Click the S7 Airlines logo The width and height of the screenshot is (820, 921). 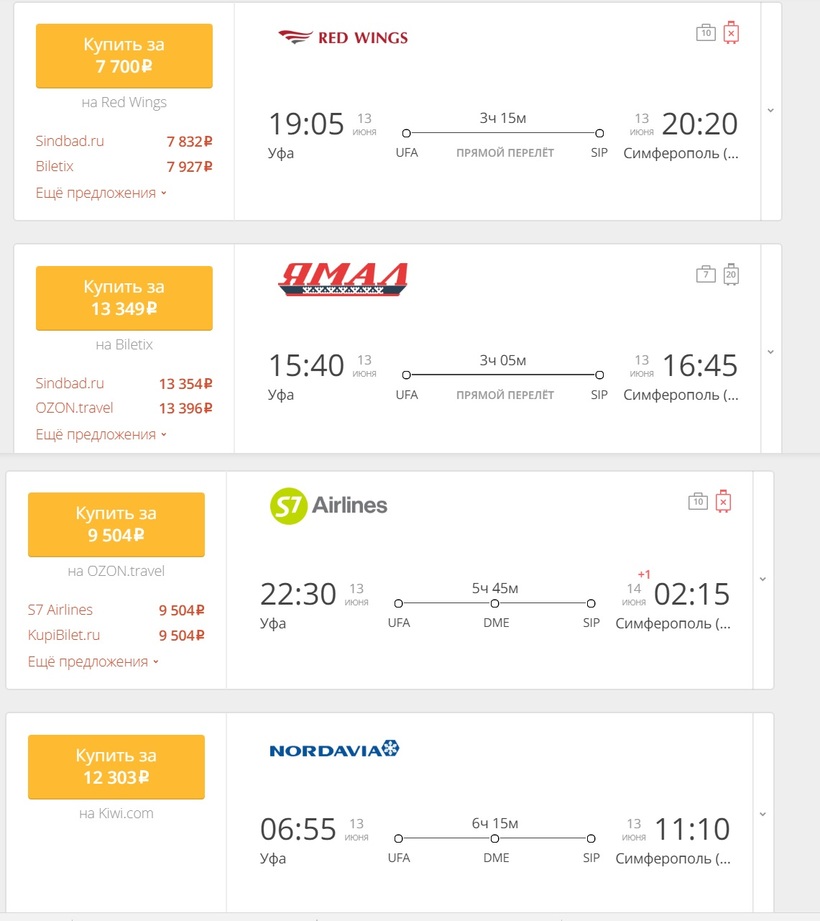328,505
